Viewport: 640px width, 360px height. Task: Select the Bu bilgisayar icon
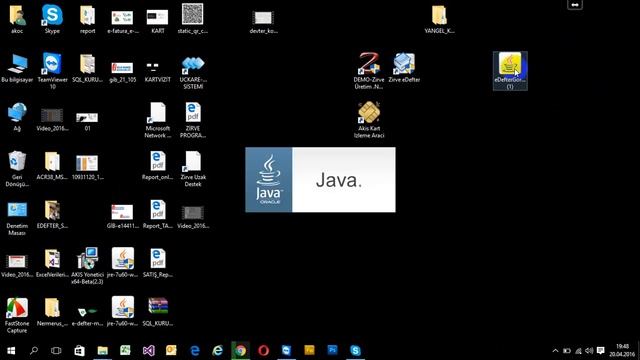(17, 68)
